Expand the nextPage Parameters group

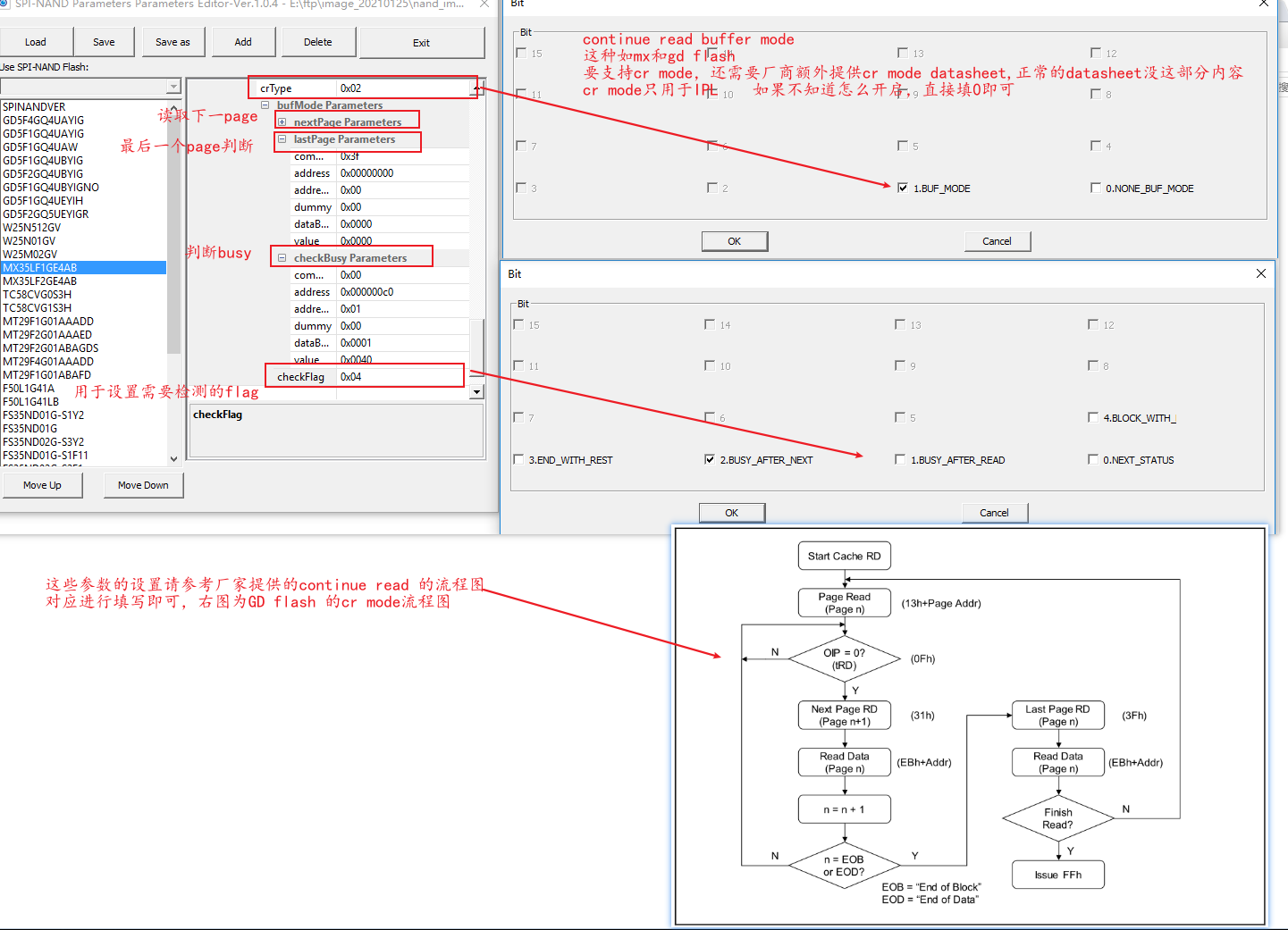[x=282, y=122]
